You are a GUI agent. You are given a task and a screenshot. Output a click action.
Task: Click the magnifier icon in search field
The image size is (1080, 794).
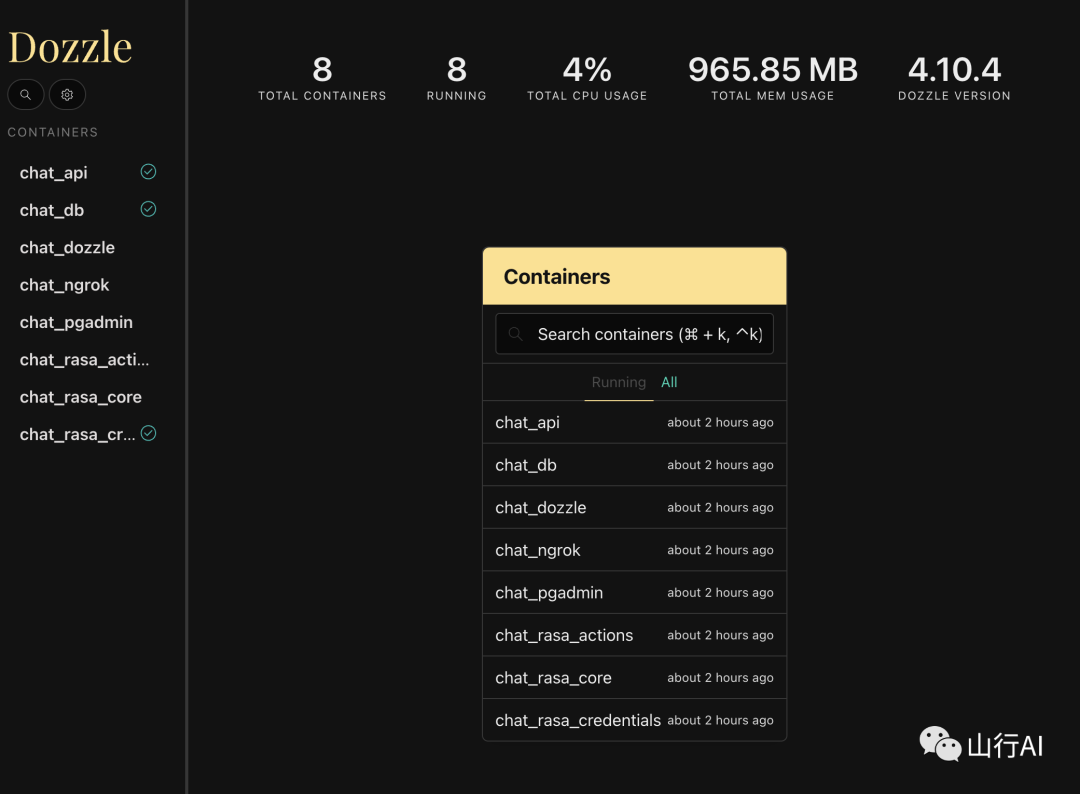[x=515, y=334]
